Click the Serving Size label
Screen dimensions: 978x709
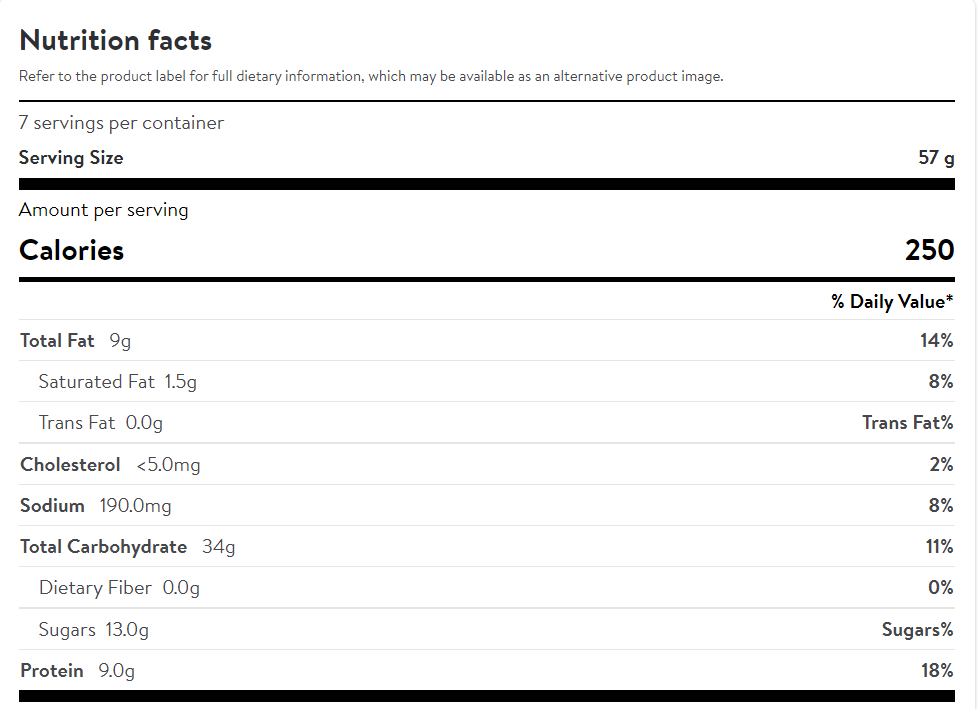[x=71, y=158]
